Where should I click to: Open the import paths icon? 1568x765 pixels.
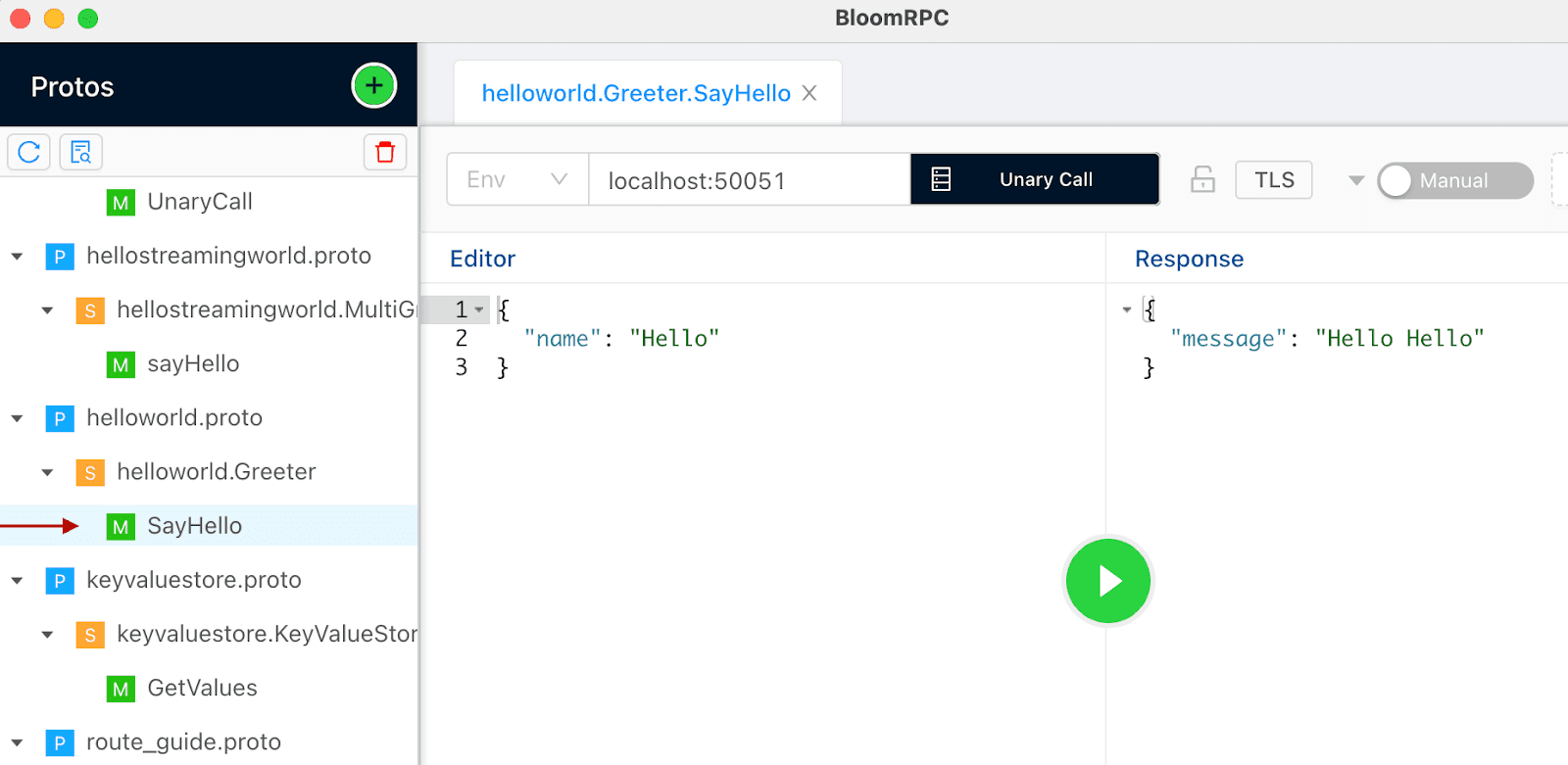[81, 152]
